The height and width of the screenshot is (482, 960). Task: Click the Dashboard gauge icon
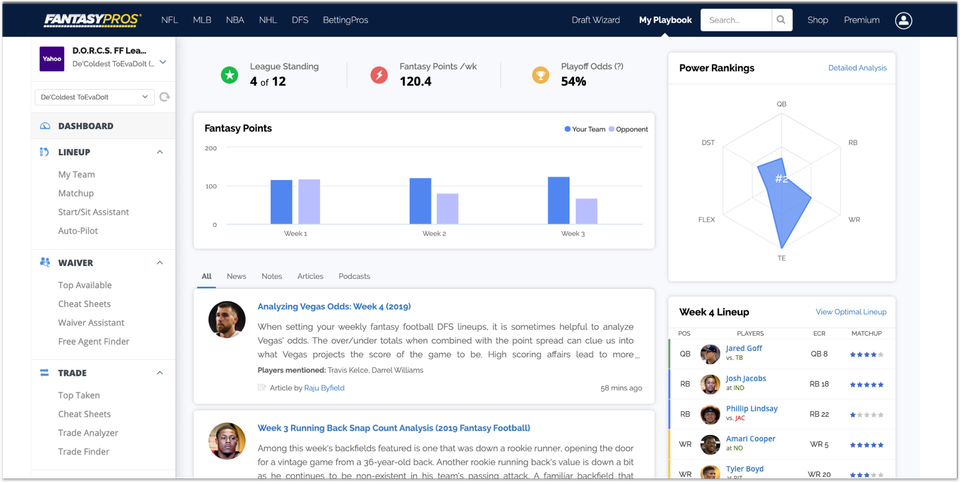pos(45,126)
